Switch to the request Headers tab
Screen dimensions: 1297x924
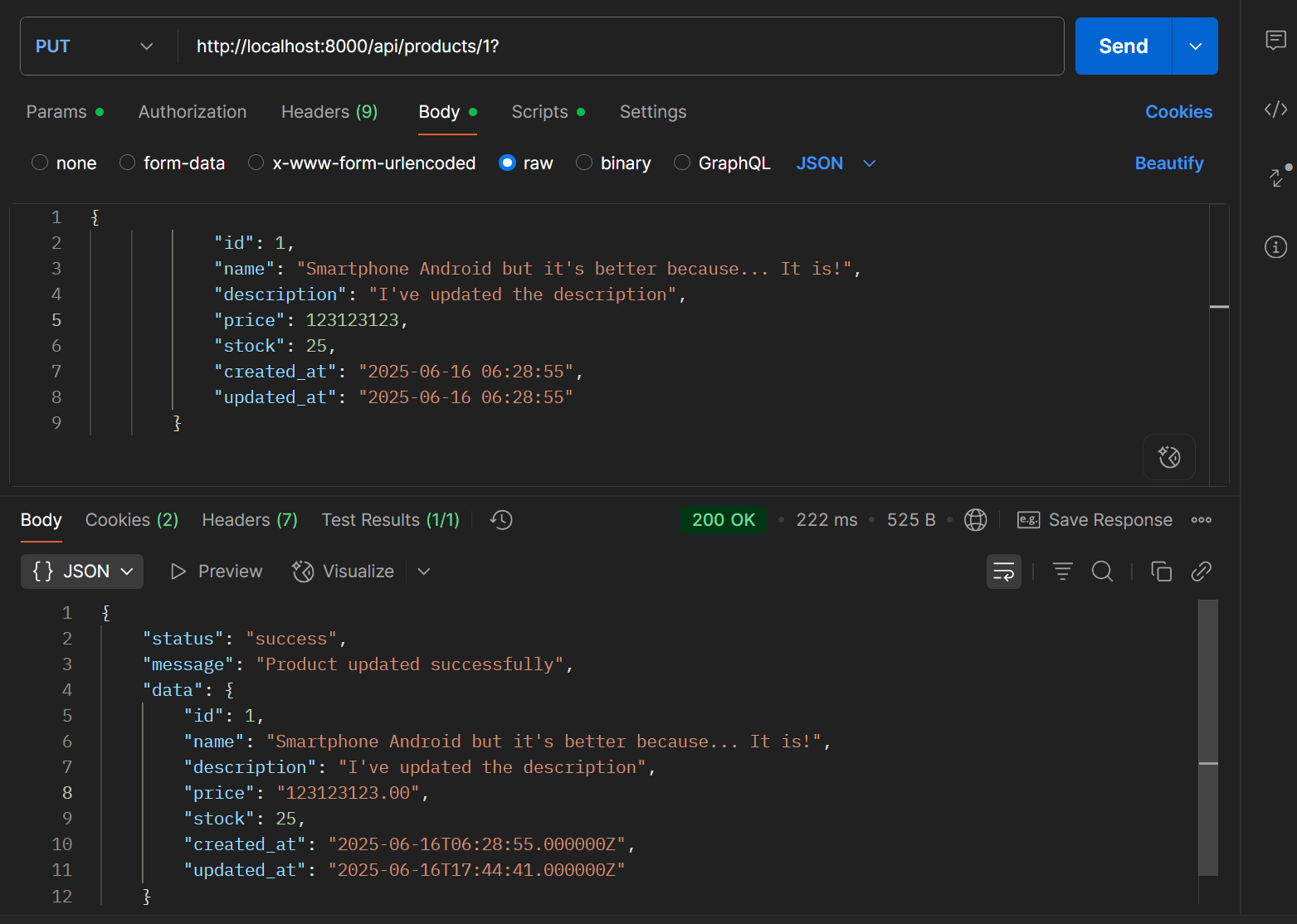tap(329, 112)
